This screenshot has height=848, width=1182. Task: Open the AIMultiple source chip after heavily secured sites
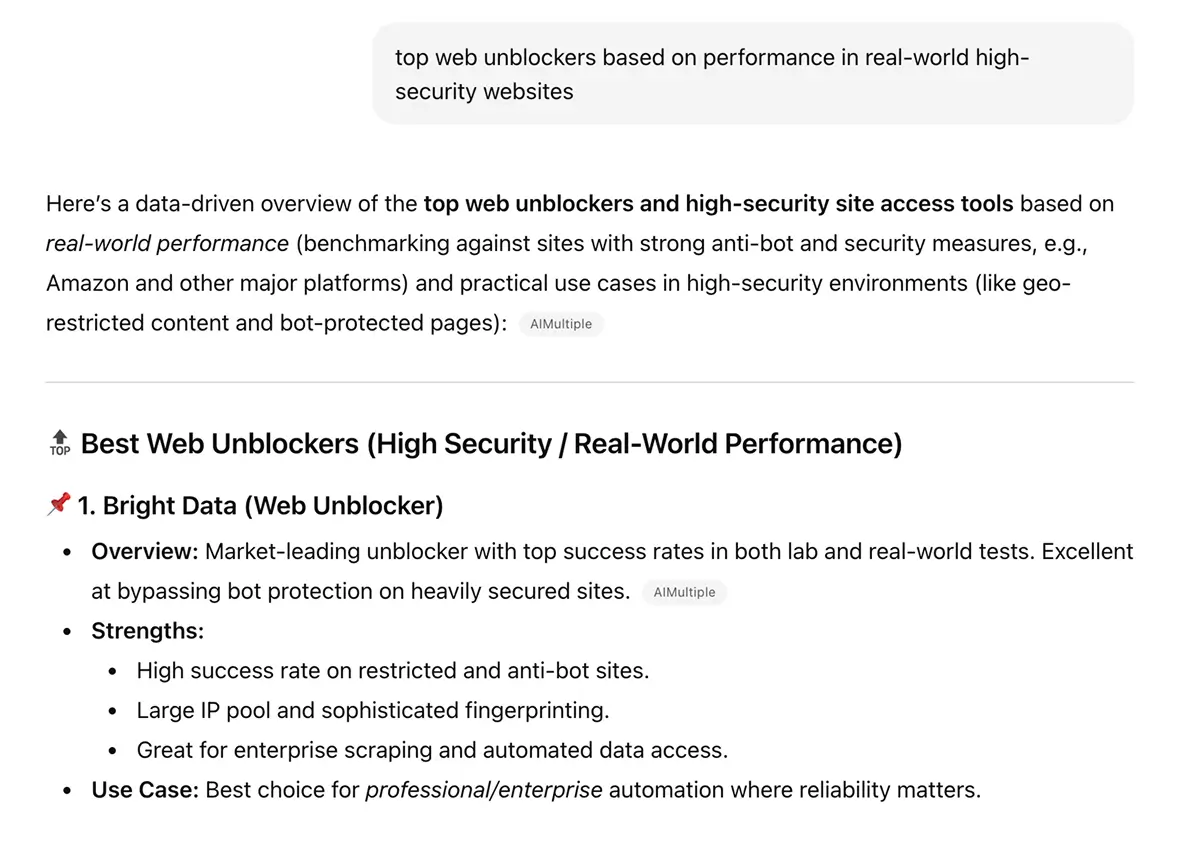[x=684, y=592]
